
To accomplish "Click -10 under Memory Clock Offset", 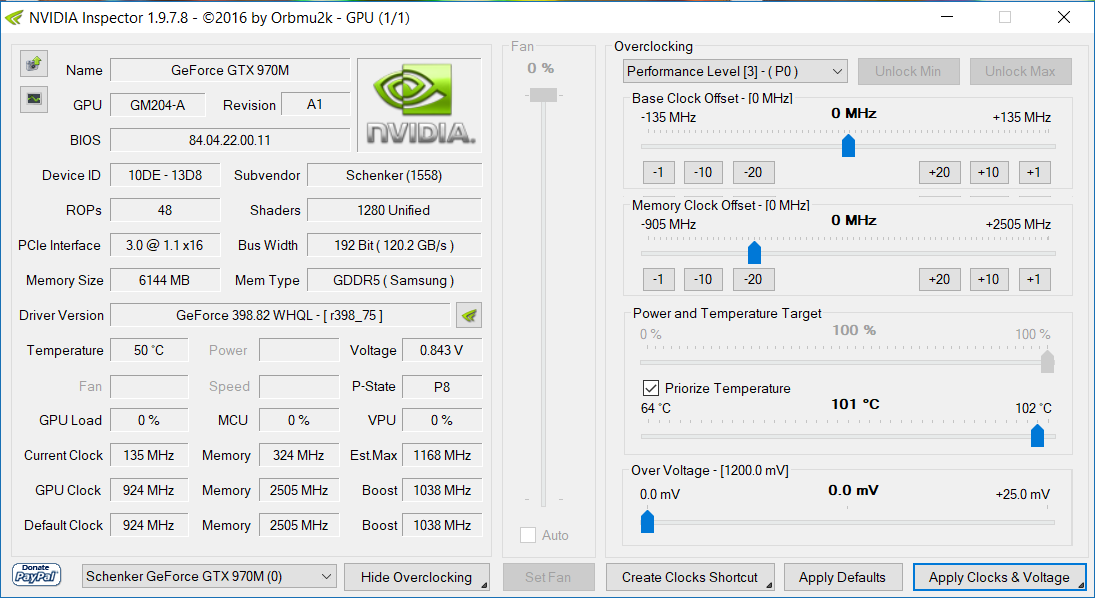I will 703,279.
